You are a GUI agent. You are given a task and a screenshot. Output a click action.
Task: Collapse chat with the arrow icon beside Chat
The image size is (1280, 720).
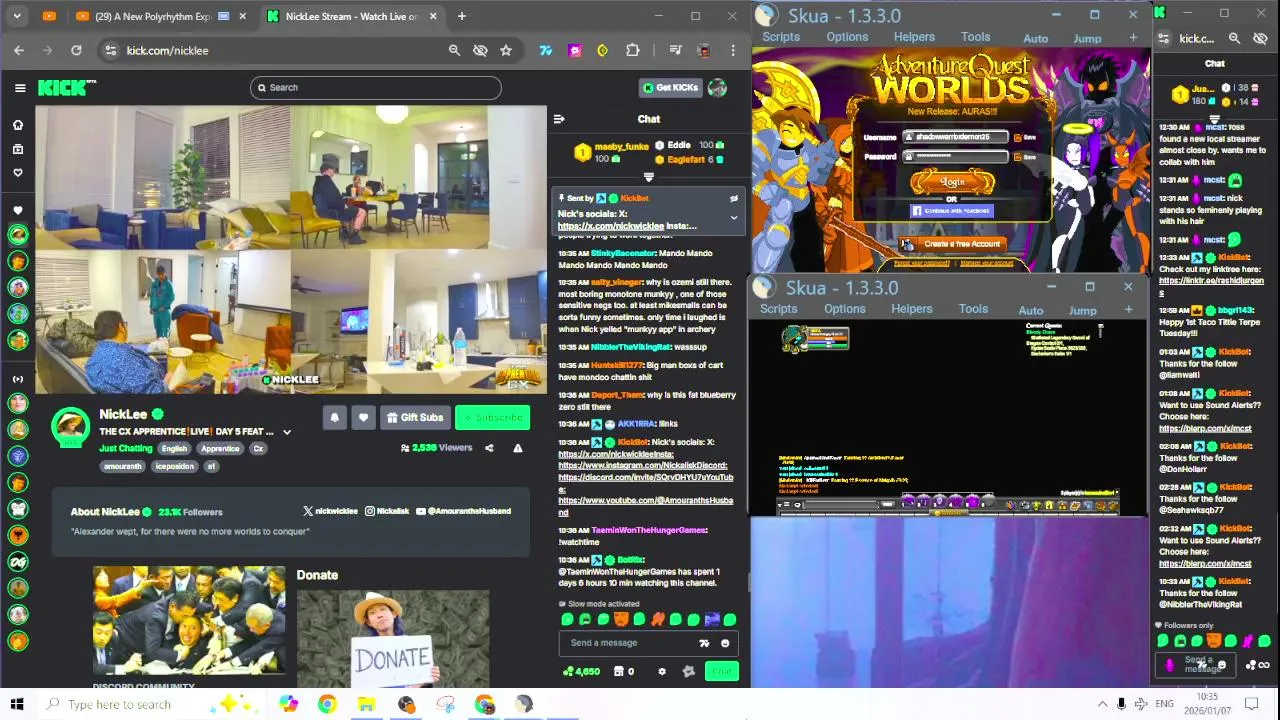pyautogui.click(x=559, y=119)
